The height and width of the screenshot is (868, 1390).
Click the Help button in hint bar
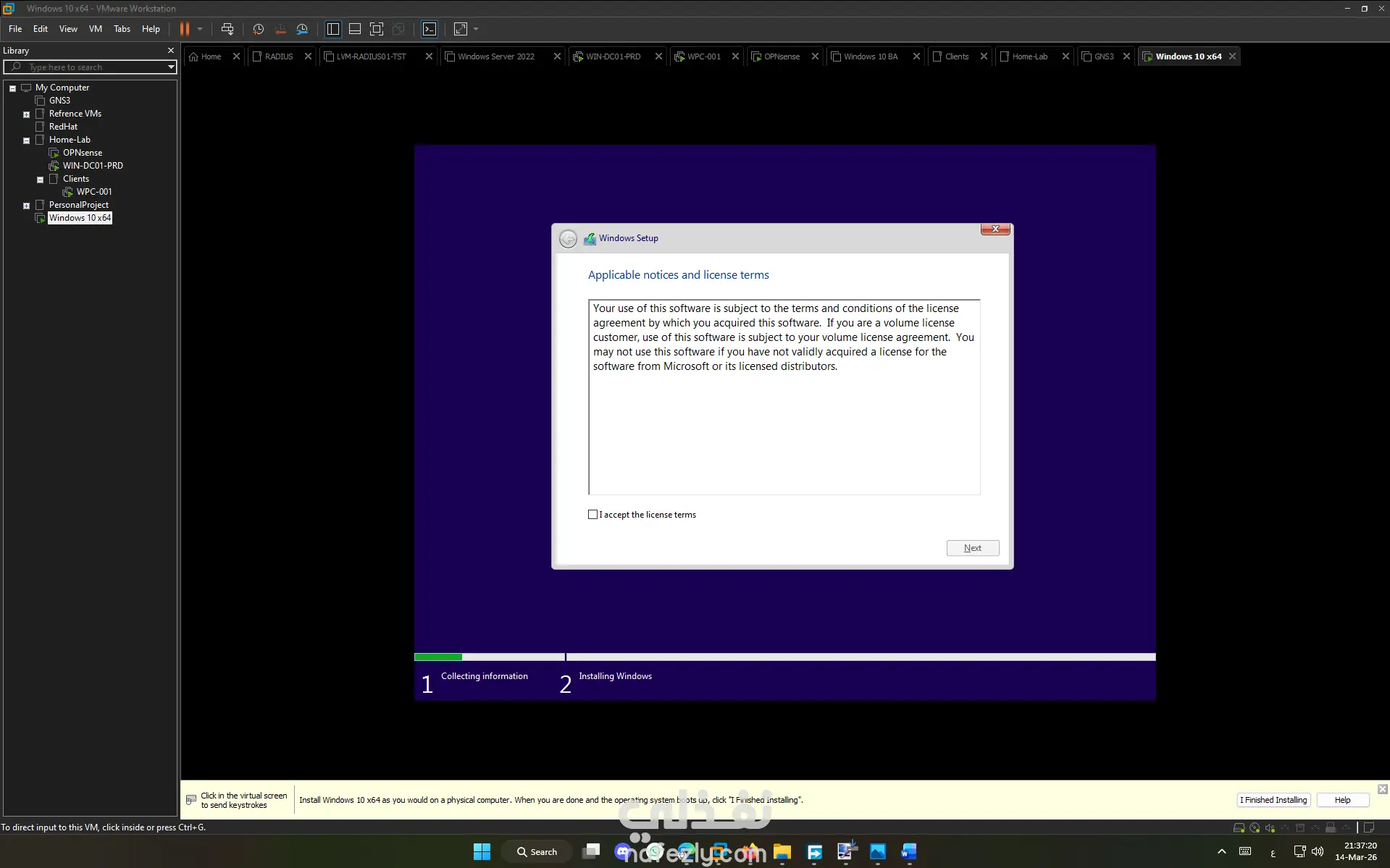(x=1343, y=800)
